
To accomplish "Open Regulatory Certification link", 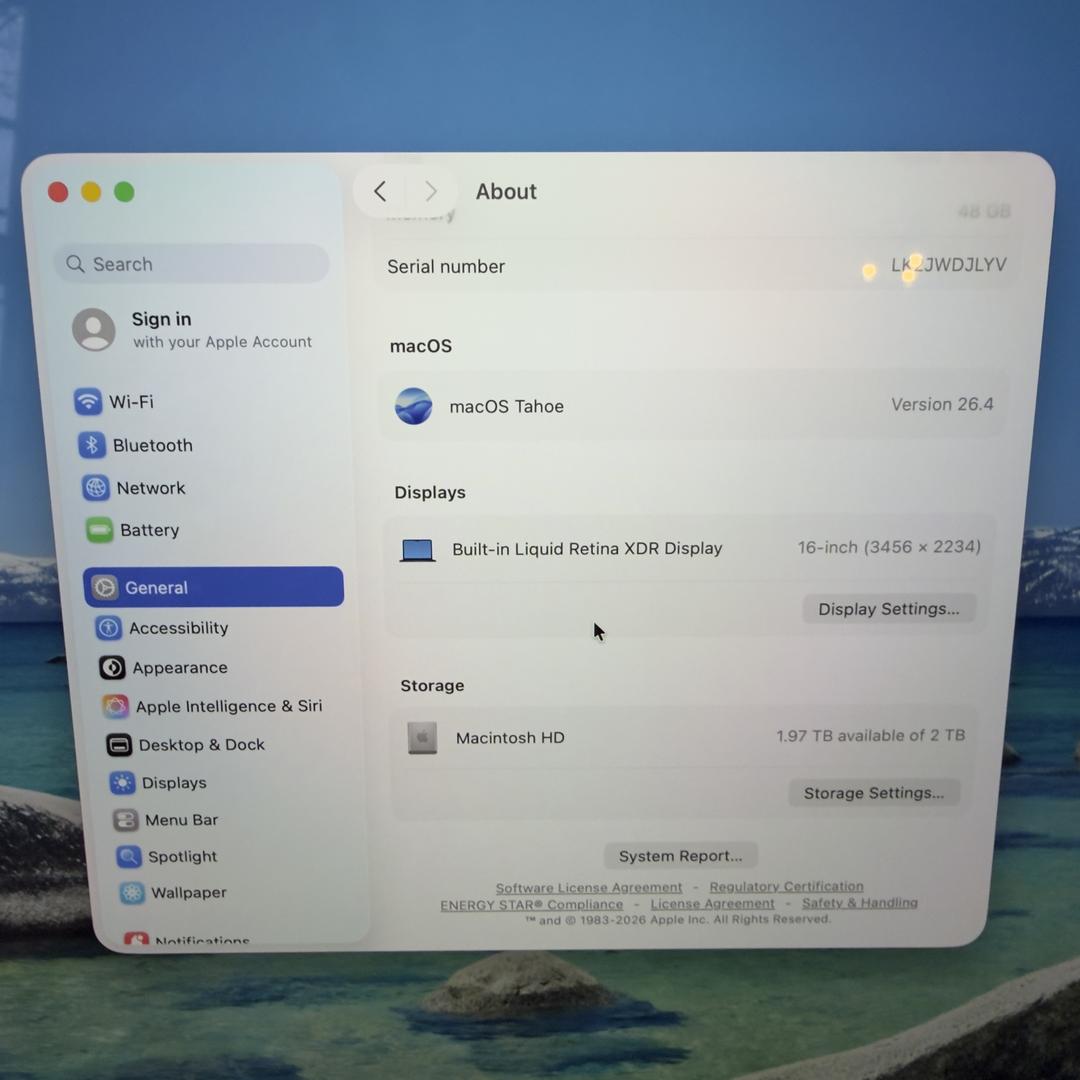I will coord(787,886).
